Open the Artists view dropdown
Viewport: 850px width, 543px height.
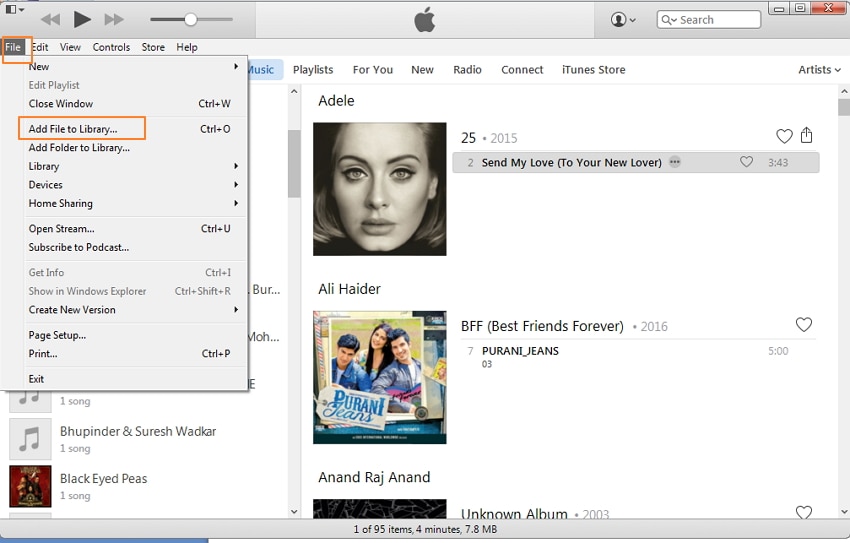coord(819,69)
